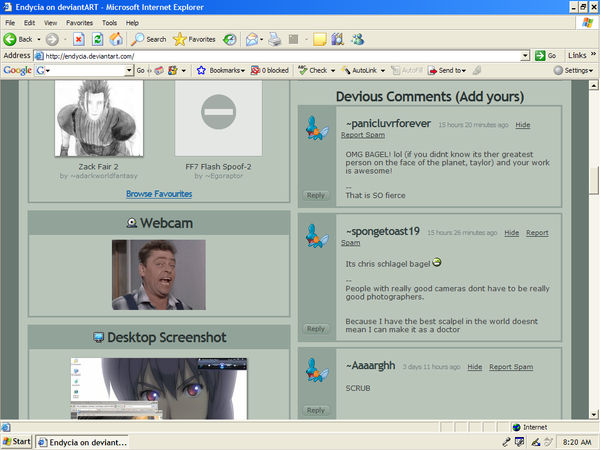Click spongetoast19's avatar icon
The height and width of the screenshot is (450, 600).
[317, 236]
